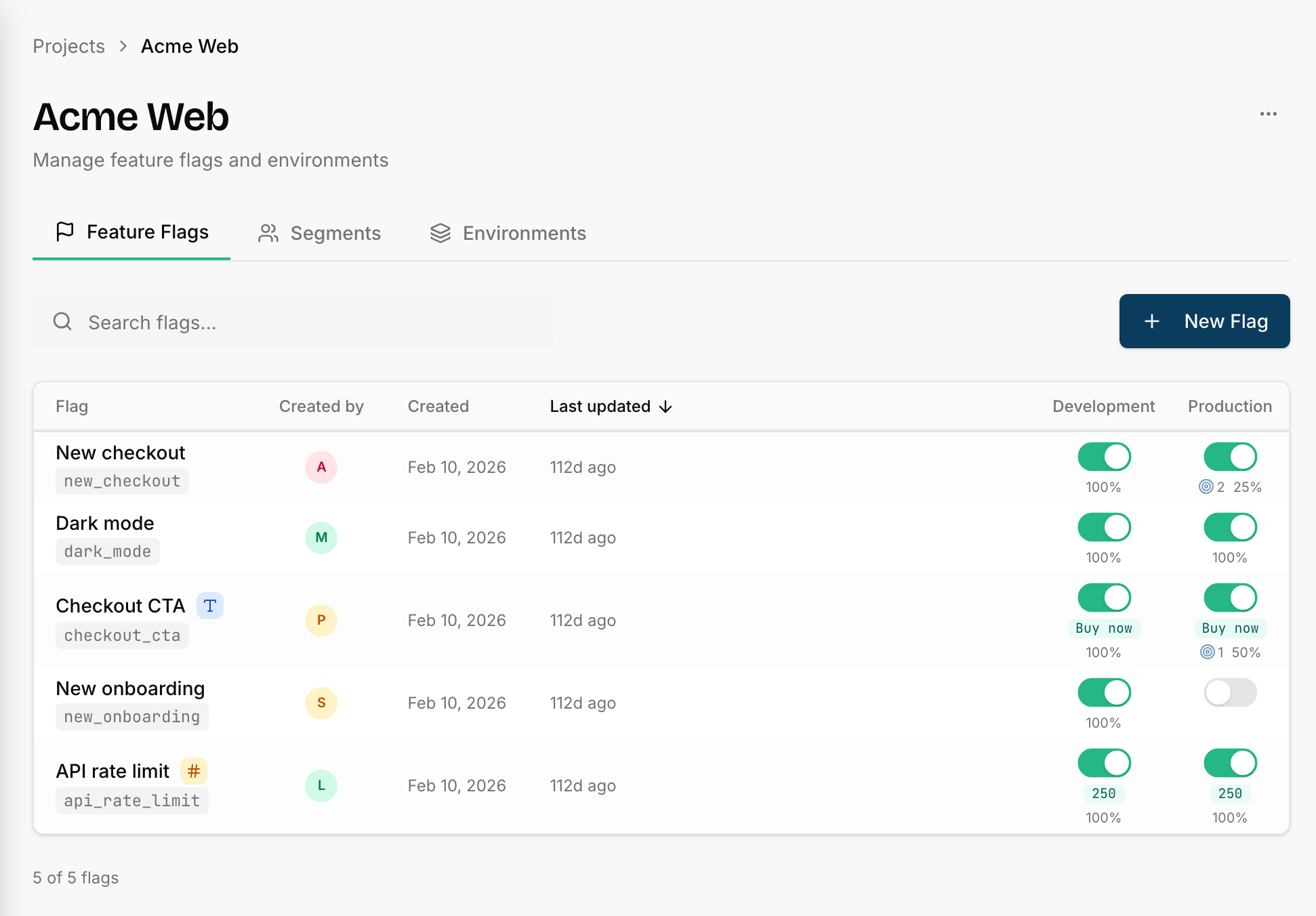
Task: Click the plus icon on New Flag button
Action: [1152, 321]
